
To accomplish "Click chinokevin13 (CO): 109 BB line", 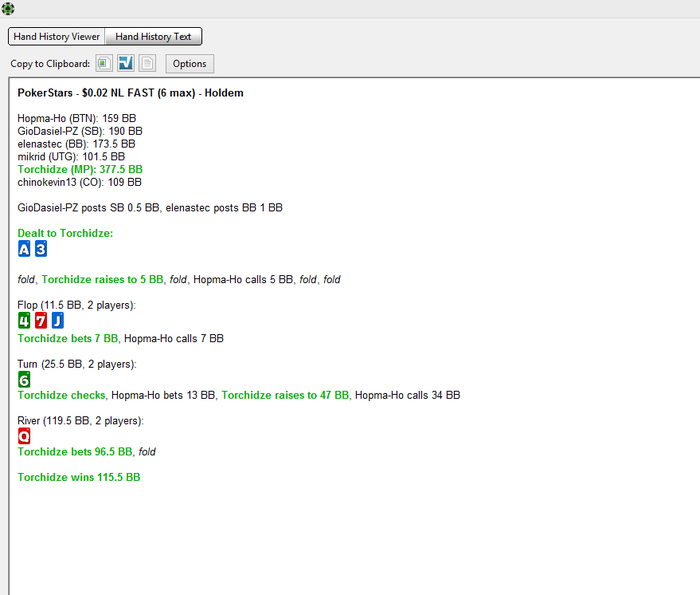I will coord(79,182).
